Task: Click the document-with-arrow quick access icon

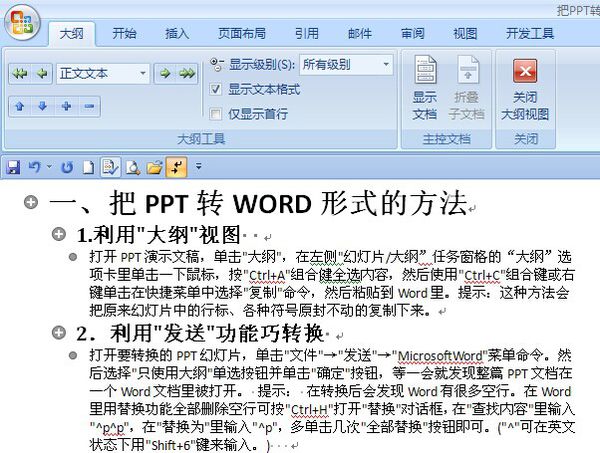Action: point(111,167)
